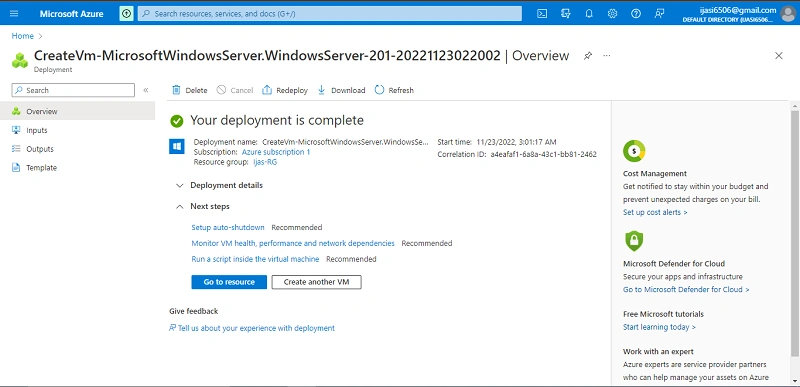Pin the deployment blade with the pin icon

click(x=588, y=56)
